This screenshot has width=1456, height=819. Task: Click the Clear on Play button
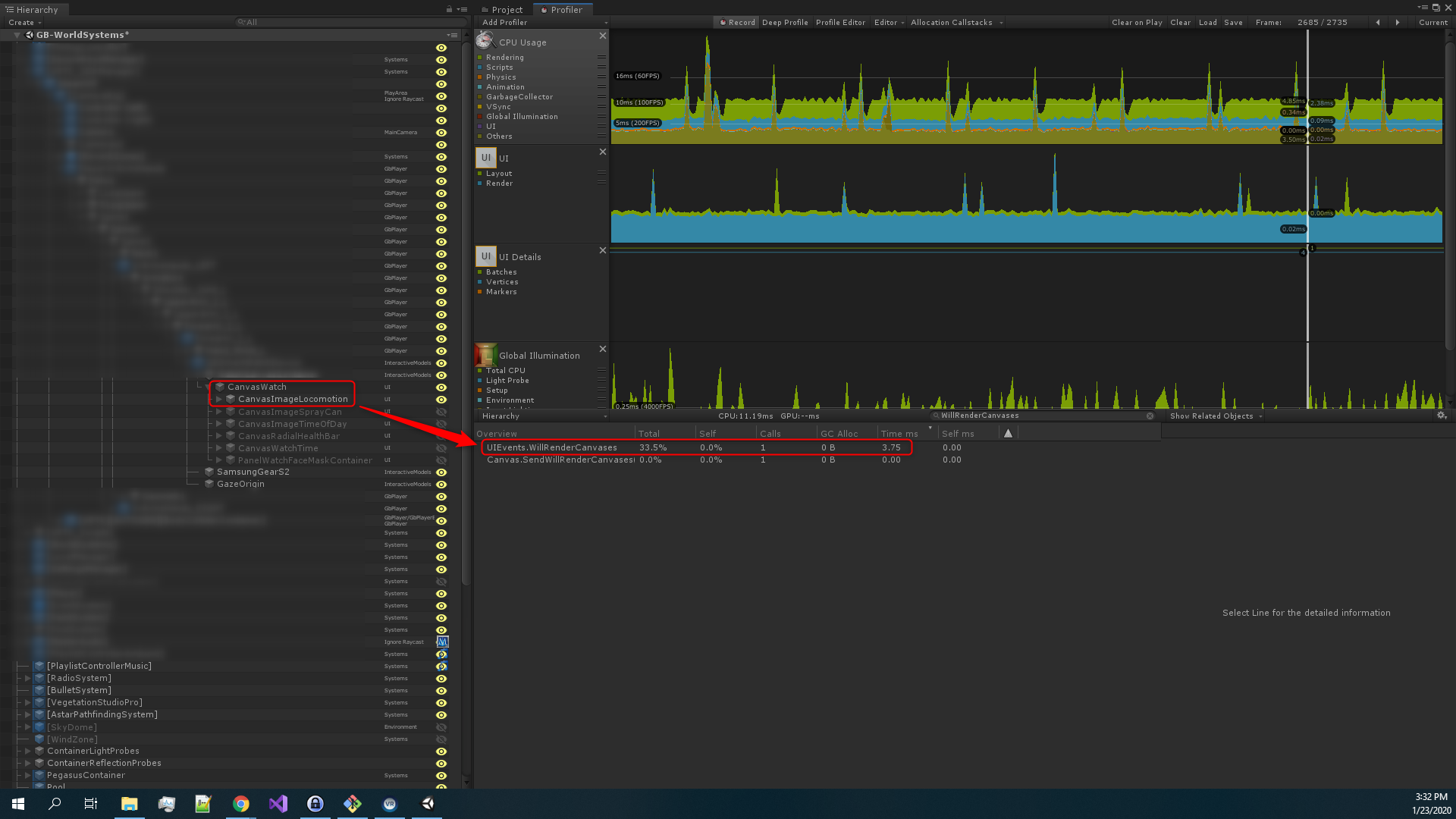[x=1136, y=23]
